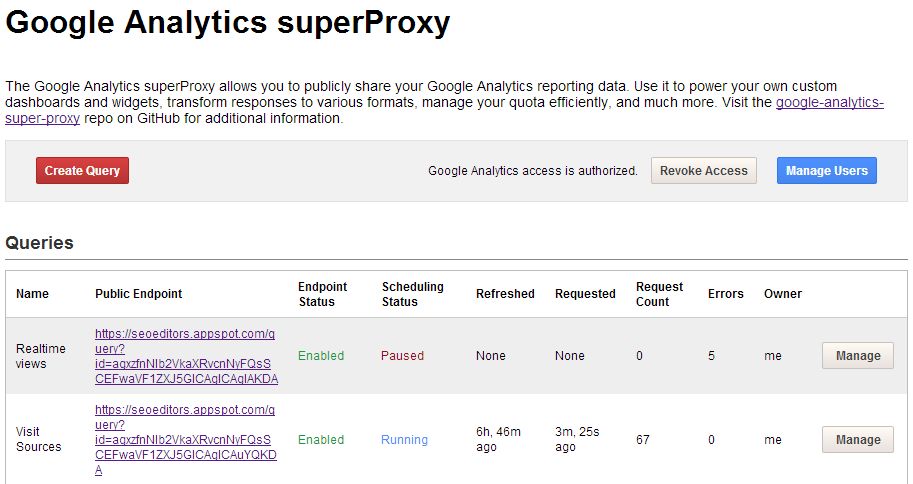
Task: Follow the google-analytics-super-proxy GitHub link
Action: pyautogui.click(x=829, y=103)
